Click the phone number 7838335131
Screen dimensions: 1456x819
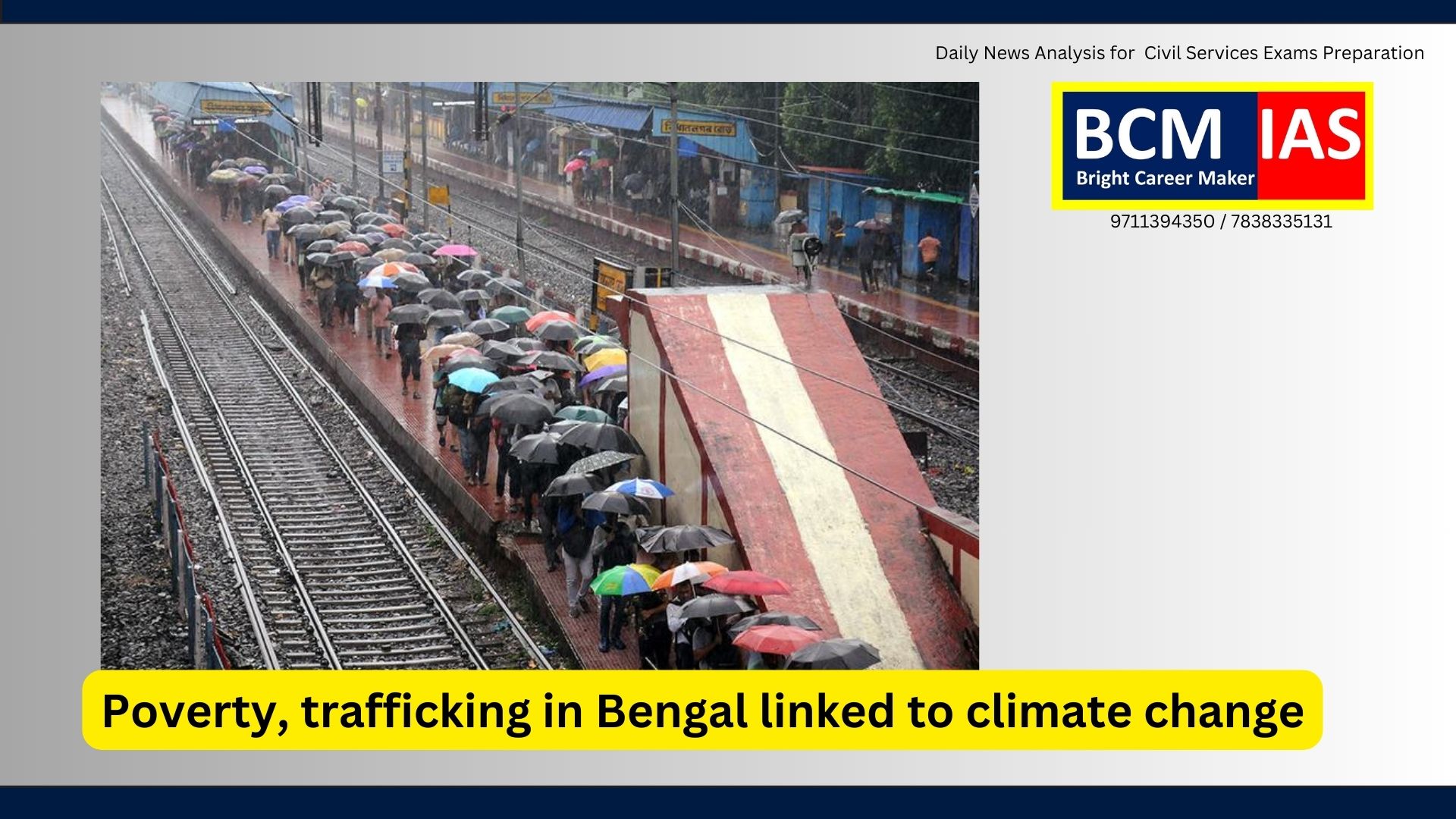pyautogui.click(x=1281, y=221)
